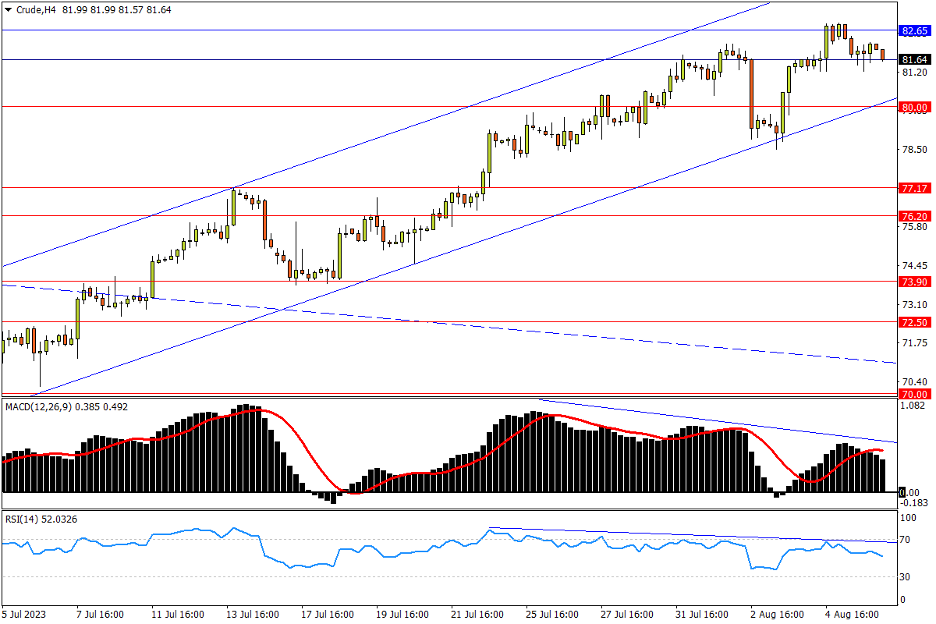
Task: Select the 72.50 level label
Action: (x=915, y=322)
